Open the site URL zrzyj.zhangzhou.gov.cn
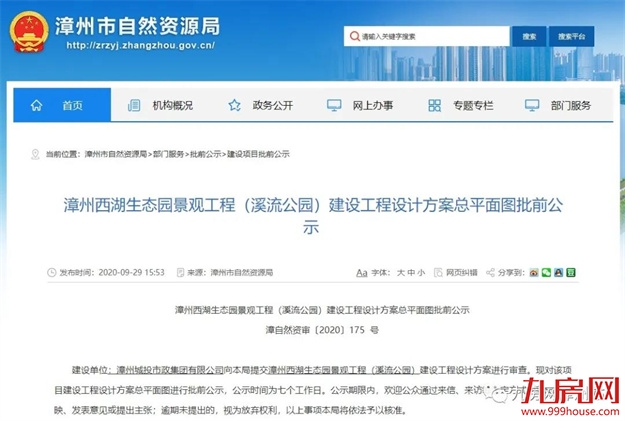625x421 pixels. point(141,45)
